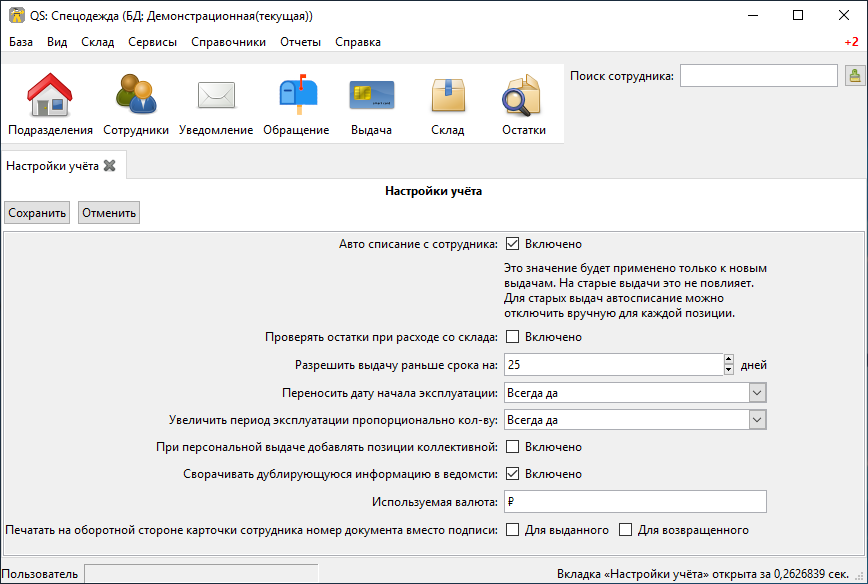Click the Используемая валюта field
Viewport: 868px width, 584px height.
[x=636, y=502]
